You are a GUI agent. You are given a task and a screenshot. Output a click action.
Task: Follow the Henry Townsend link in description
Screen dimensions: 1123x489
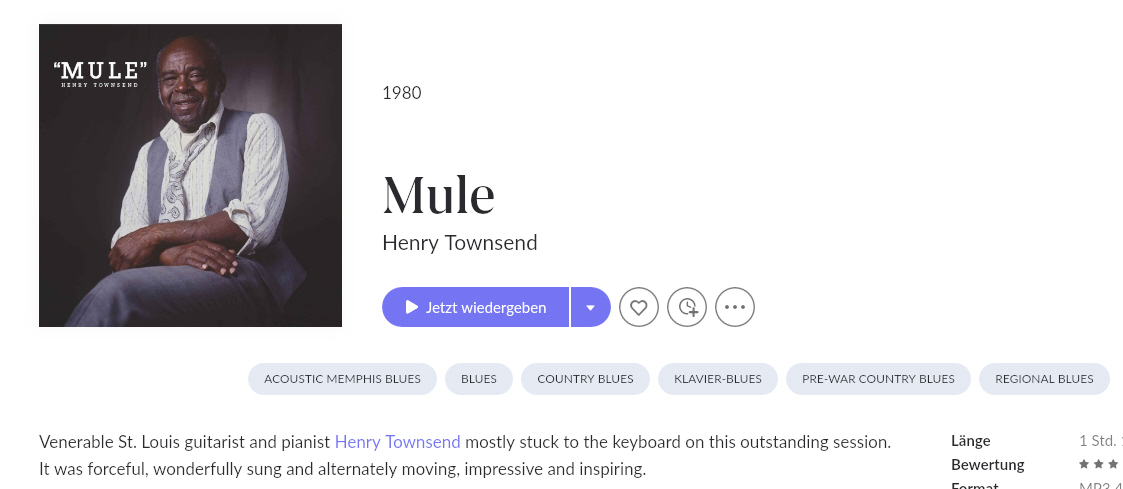(397, 441)
